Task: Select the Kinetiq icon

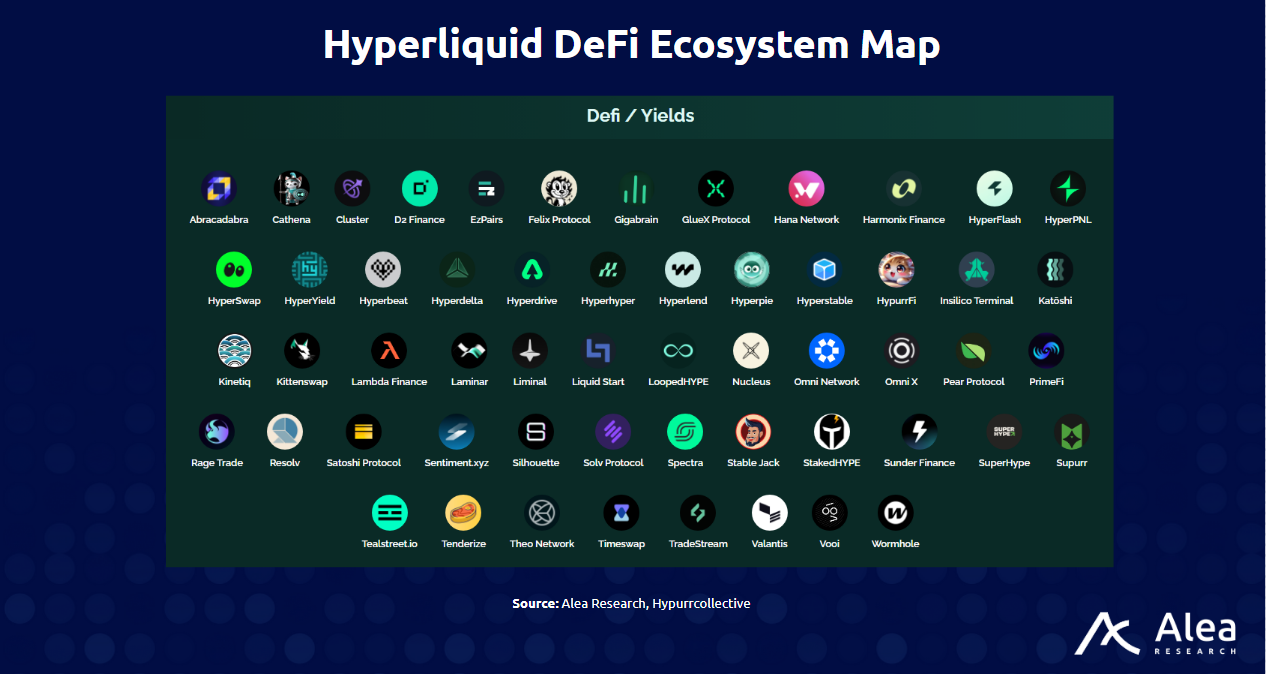Action: pyautogui.click(x=234, y=350)
